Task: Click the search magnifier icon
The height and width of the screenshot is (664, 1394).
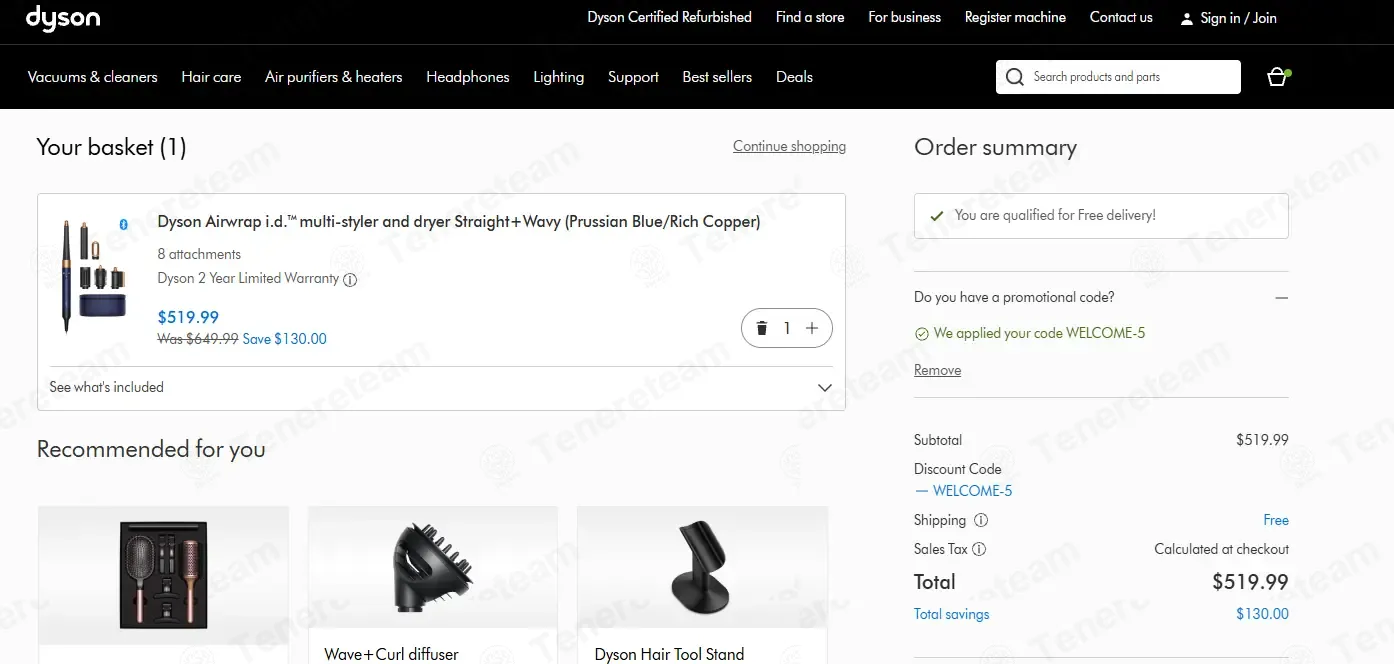Action: [x=1015, y=77]
